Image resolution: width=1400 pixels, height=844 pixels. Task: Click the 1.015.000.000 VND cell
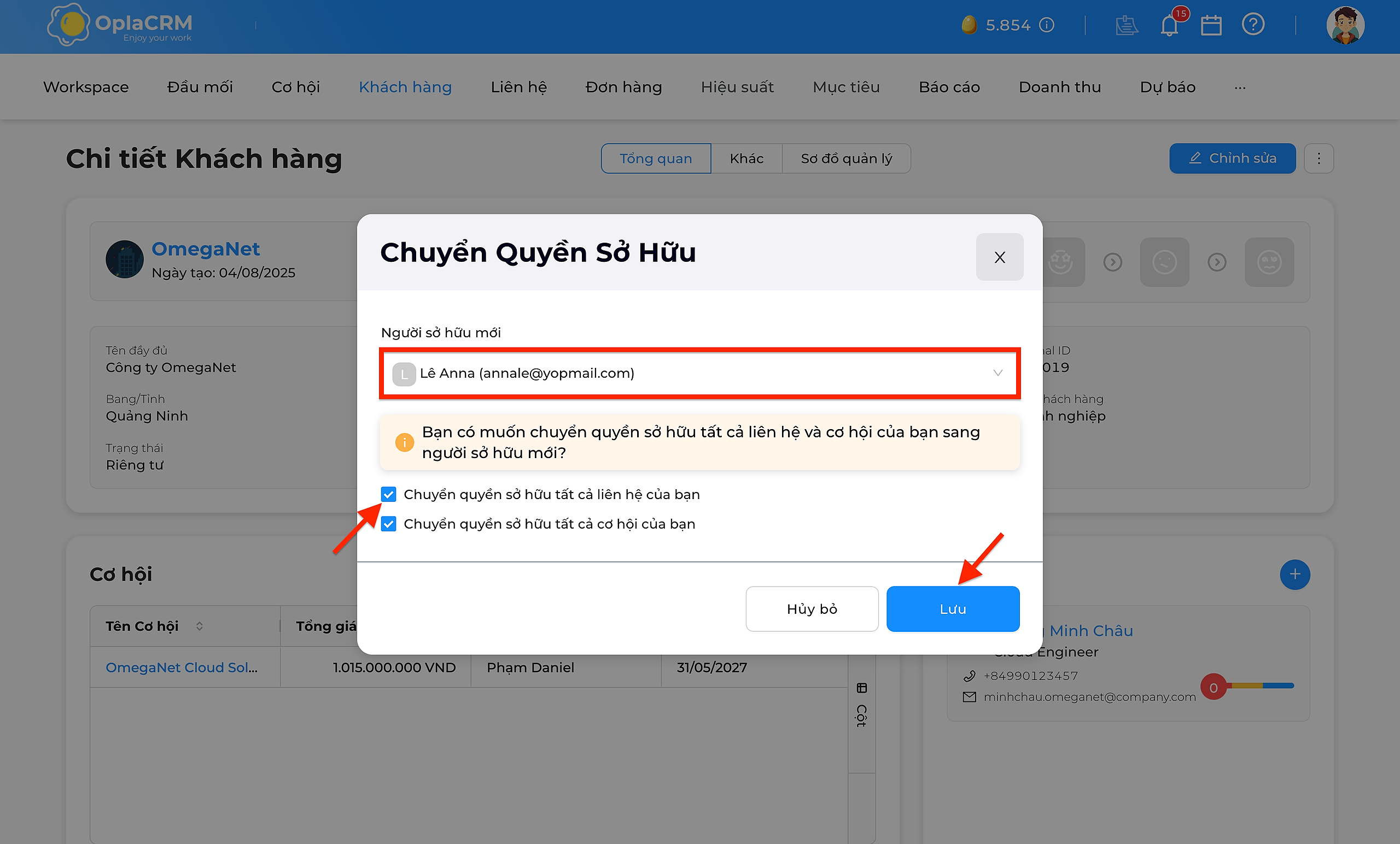point(394,667)
